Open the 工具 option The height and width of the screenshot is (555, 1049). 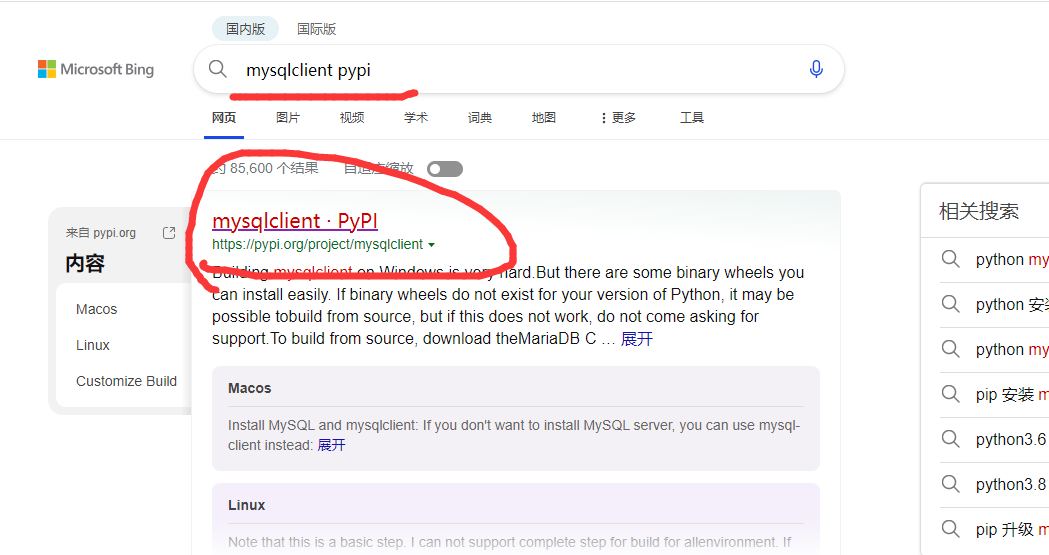(x=692, y=118)
